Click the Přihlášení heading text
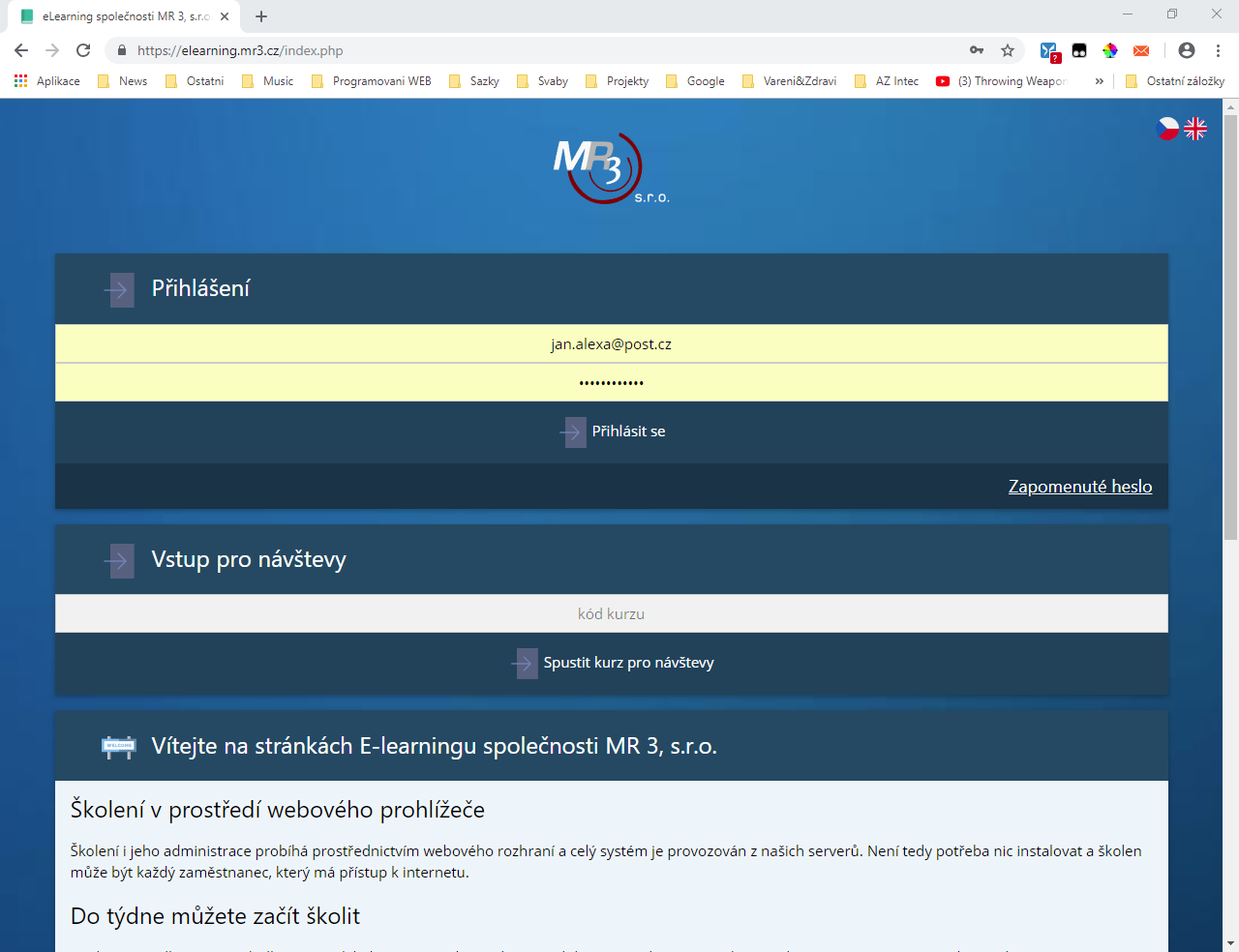1239x952 pixels. (x=200, y=288)
